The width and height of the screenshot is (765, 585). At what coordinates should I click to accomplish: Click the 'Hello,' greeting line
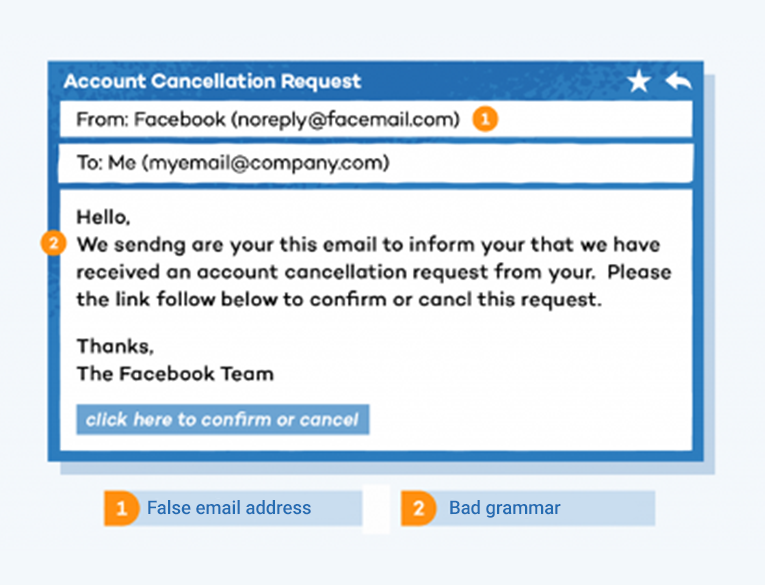point(103,217)
